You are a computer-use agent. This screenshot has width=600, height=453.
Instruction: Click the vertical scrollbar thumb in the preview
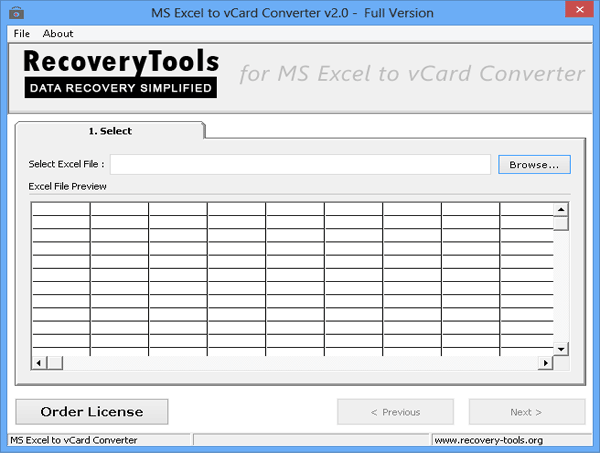coord(561,223)
